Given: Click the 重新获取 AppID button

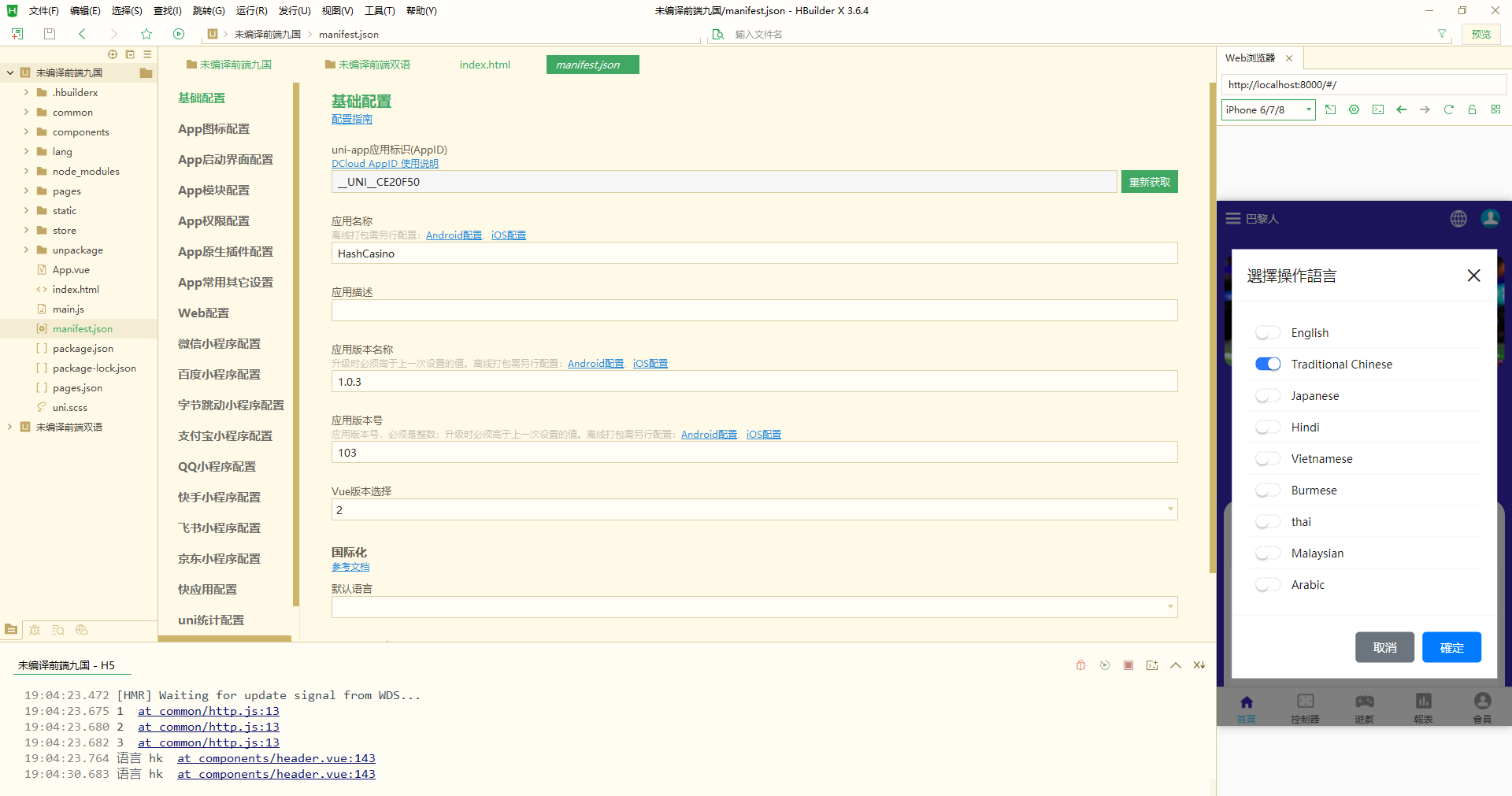Looking at the screenshot, I should coord(1150,182).
